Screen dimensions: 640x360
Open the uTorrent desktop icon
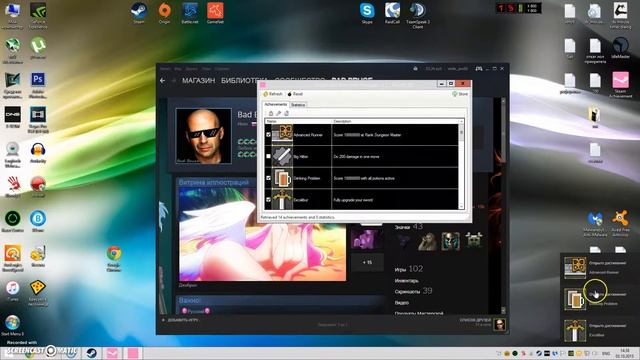tap(38, 48)
